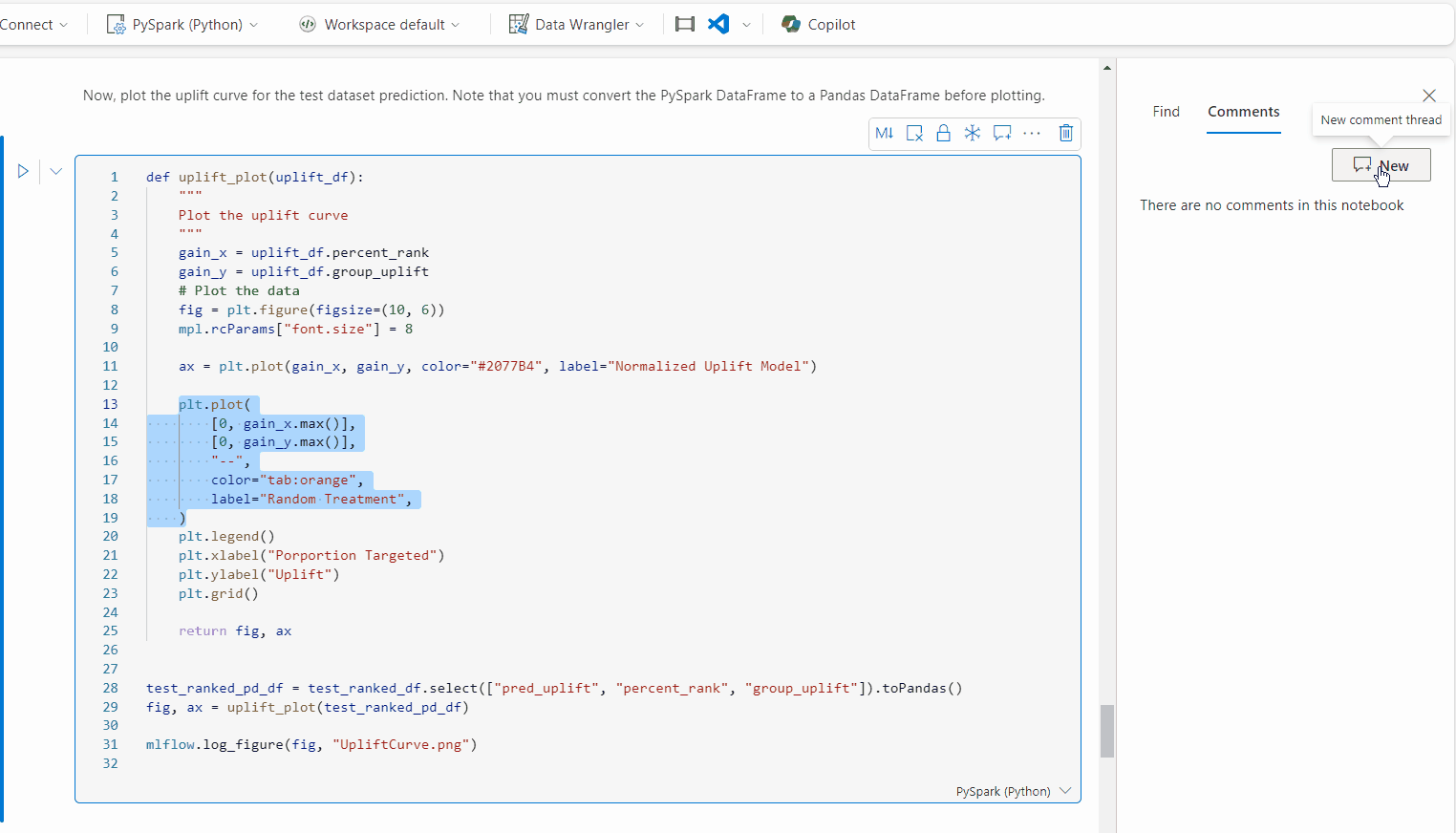
Task: Toggle the layout view icon beside Data Wrangler
Action: tap(685, 25)
